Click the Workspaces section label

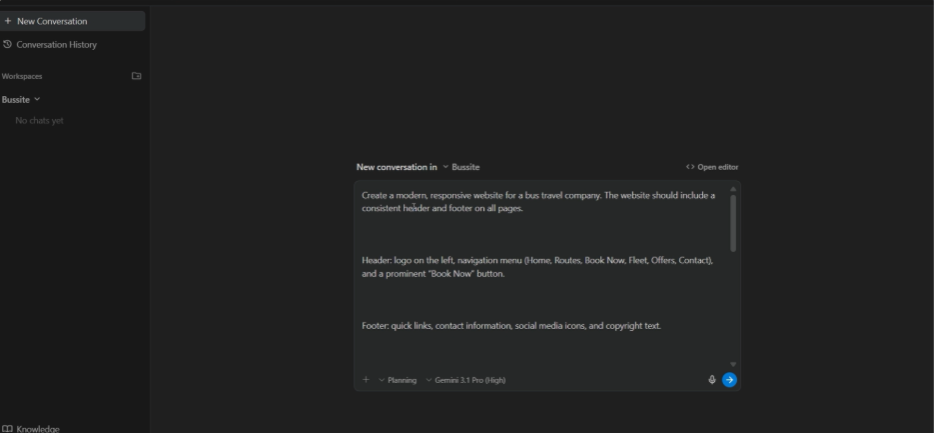(x=22, y=76)
